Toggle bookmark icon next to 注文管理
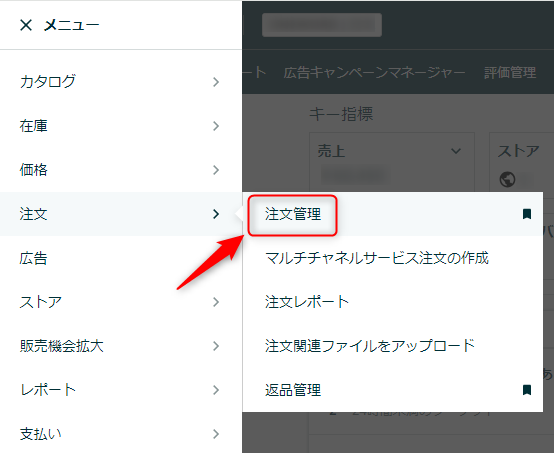The height and width of the screenshot is (453, 554). pos(526,214)
